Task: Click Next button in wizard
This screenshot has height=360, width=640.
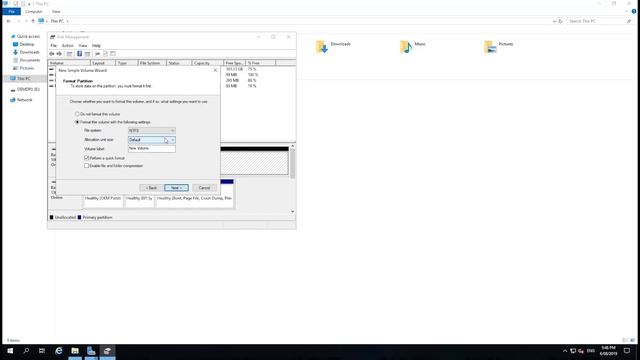Action: pyautogui.click(x=176, y=188)
